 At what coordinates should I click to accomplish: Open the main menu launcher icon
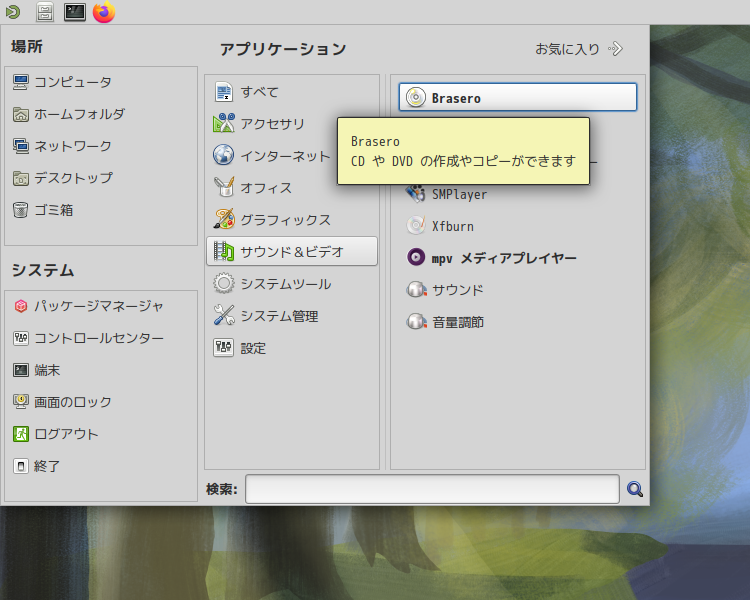[13, 12]
